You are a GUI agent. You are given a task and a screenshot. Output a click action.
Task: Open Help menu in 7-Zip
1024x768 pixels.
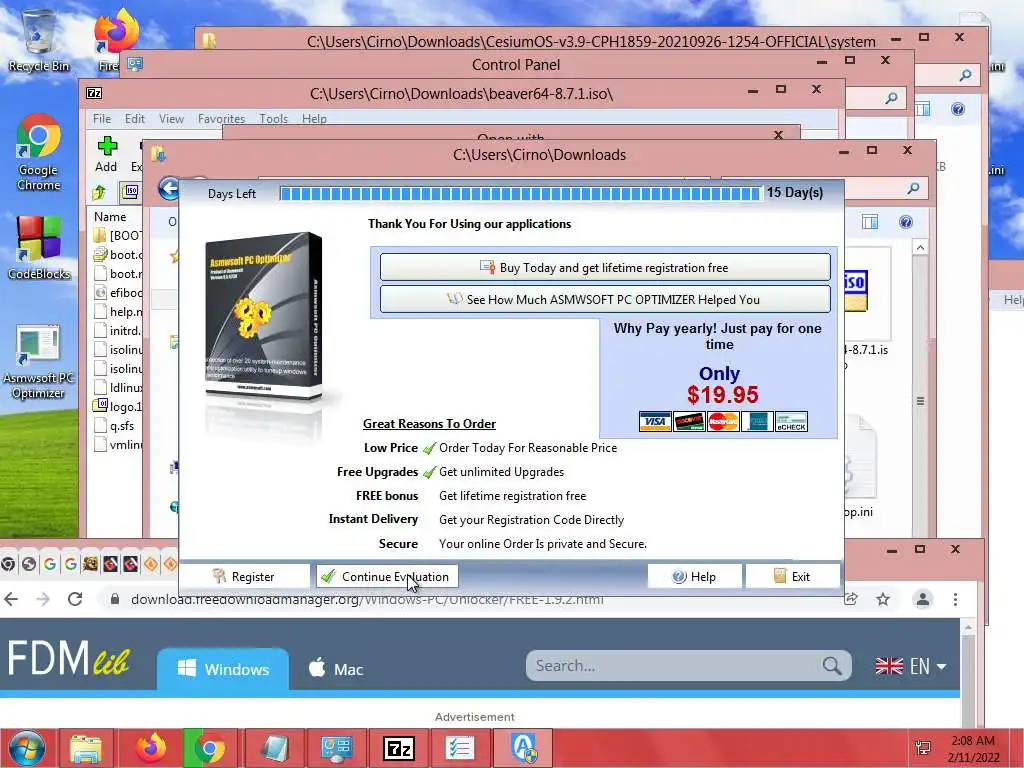point(314,119)
